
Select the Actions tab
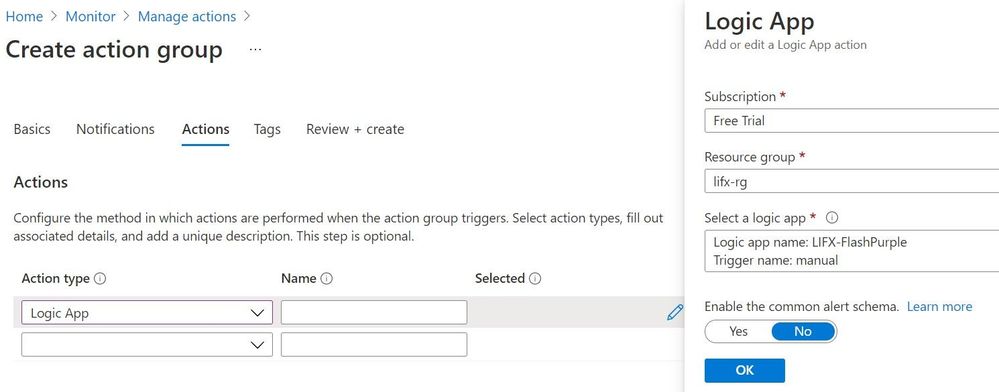coord(205,129)
